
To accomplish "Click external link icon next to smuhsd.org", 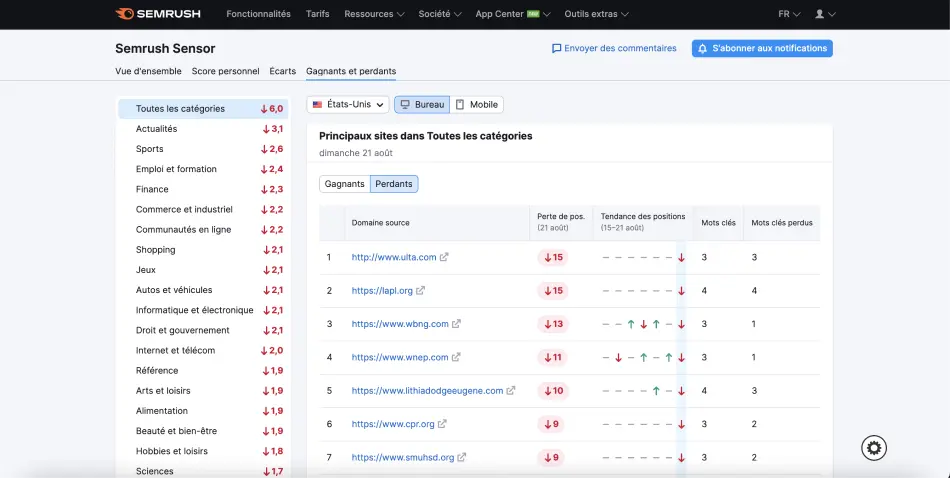I will pyautogui.click(x=462, y=457).
